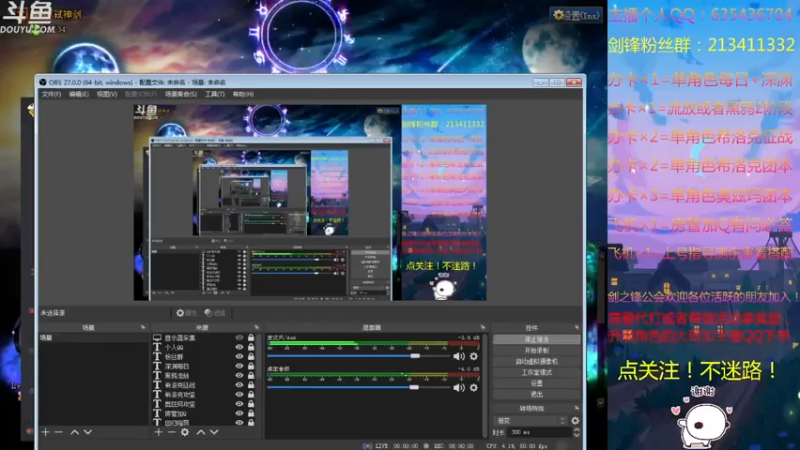The height and width of the screenshot is (450, 800).
Task: Click the OBS logo in the title bar
Action: tap(43, 82)
